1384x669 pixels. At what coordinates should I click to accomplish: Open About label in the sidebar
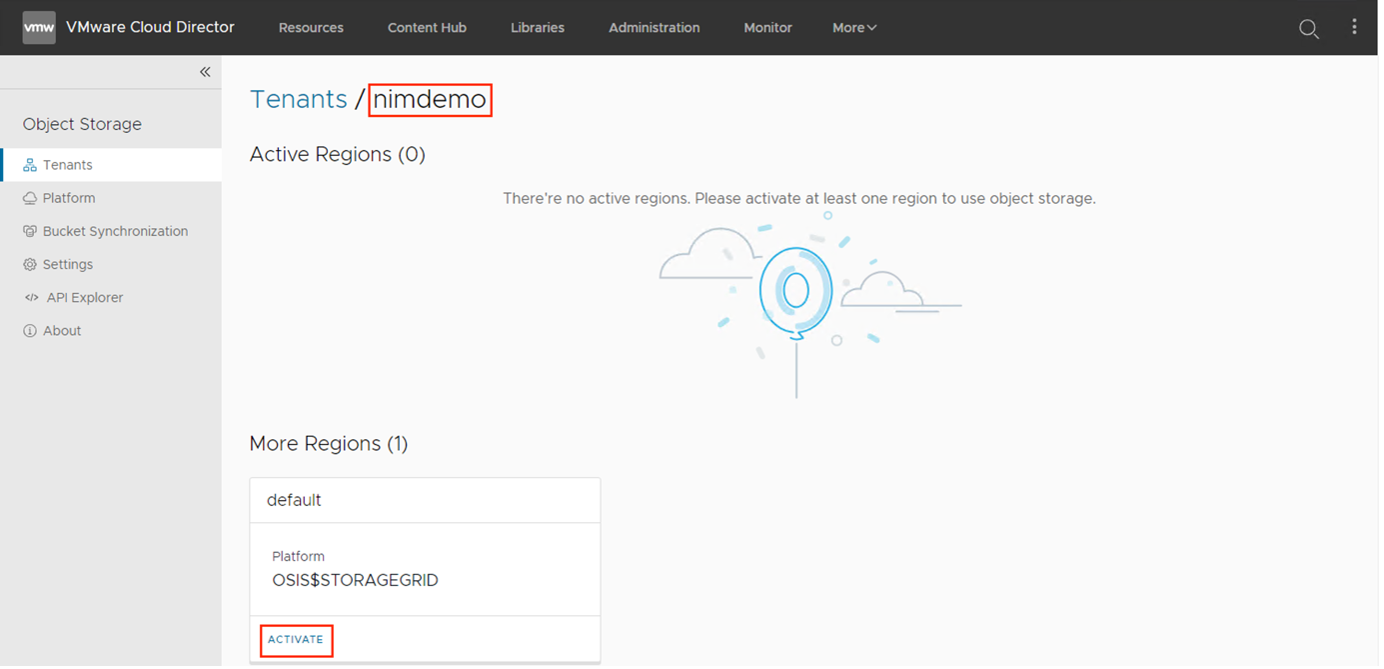[x=62, y=331]
